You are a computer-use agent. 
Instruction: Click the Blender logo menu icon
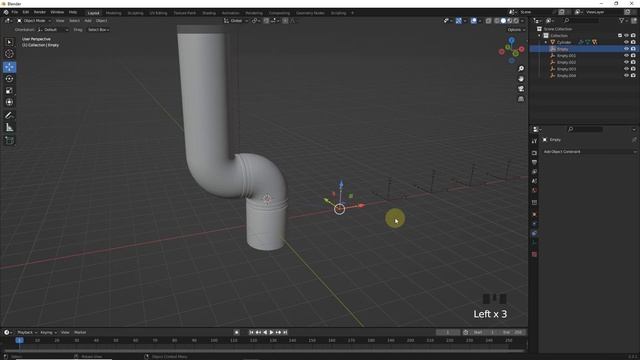click(6, 12)
